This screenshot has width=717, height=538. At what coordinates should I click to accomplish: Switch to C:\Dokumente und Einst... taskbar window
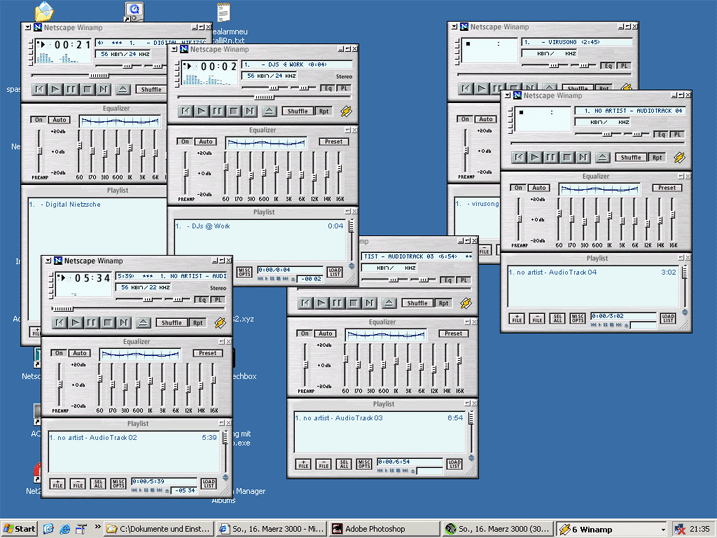pyautogui.click(x=159, y=529)
